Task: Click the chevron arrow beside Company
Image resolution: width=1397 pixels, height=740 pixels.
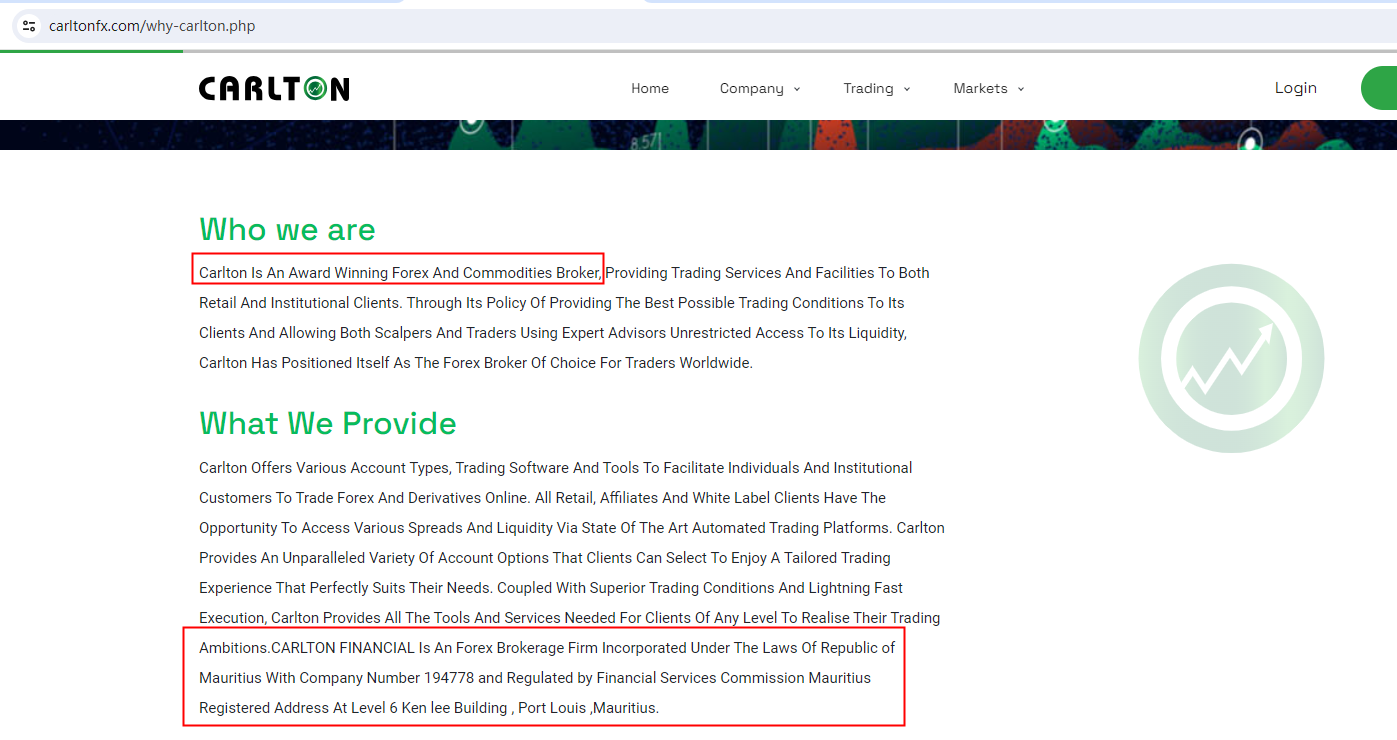Action: [797, 89]
